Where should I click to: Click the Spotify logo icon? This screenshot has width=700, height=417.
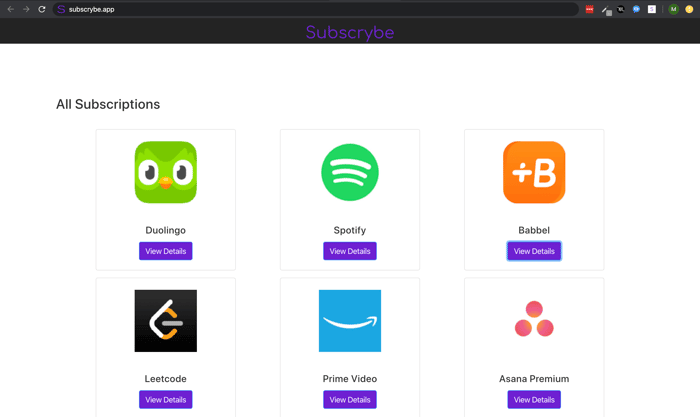[x=350, y=172]
